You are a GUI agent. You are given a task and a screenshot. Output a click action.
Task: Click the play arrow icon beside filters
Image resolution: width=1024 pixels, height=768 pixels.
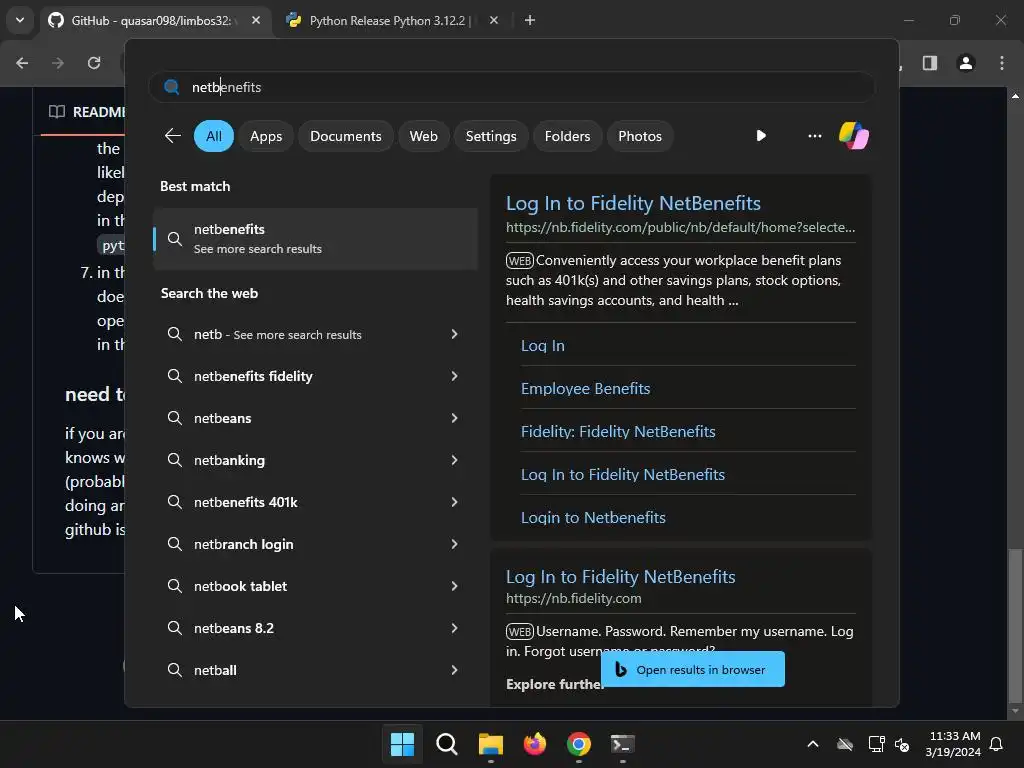point(761,136)
